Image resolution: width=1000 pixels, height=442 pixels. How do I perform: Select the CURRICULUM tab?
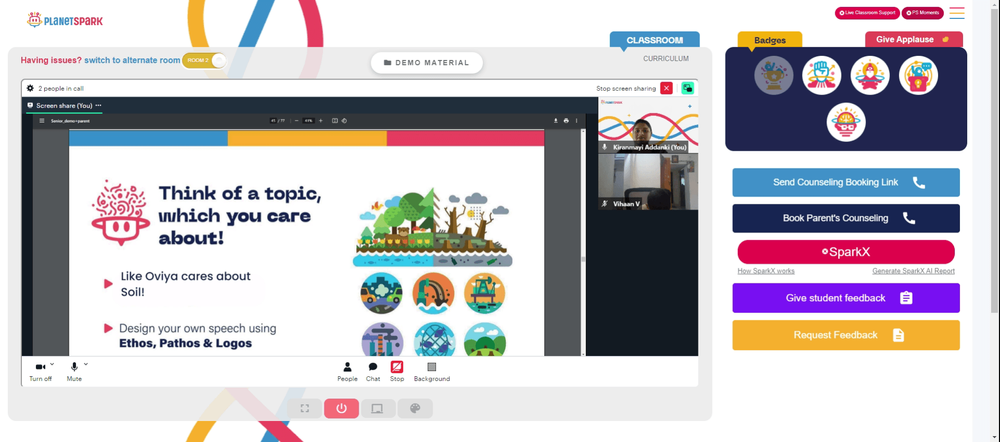pos(666,58)
